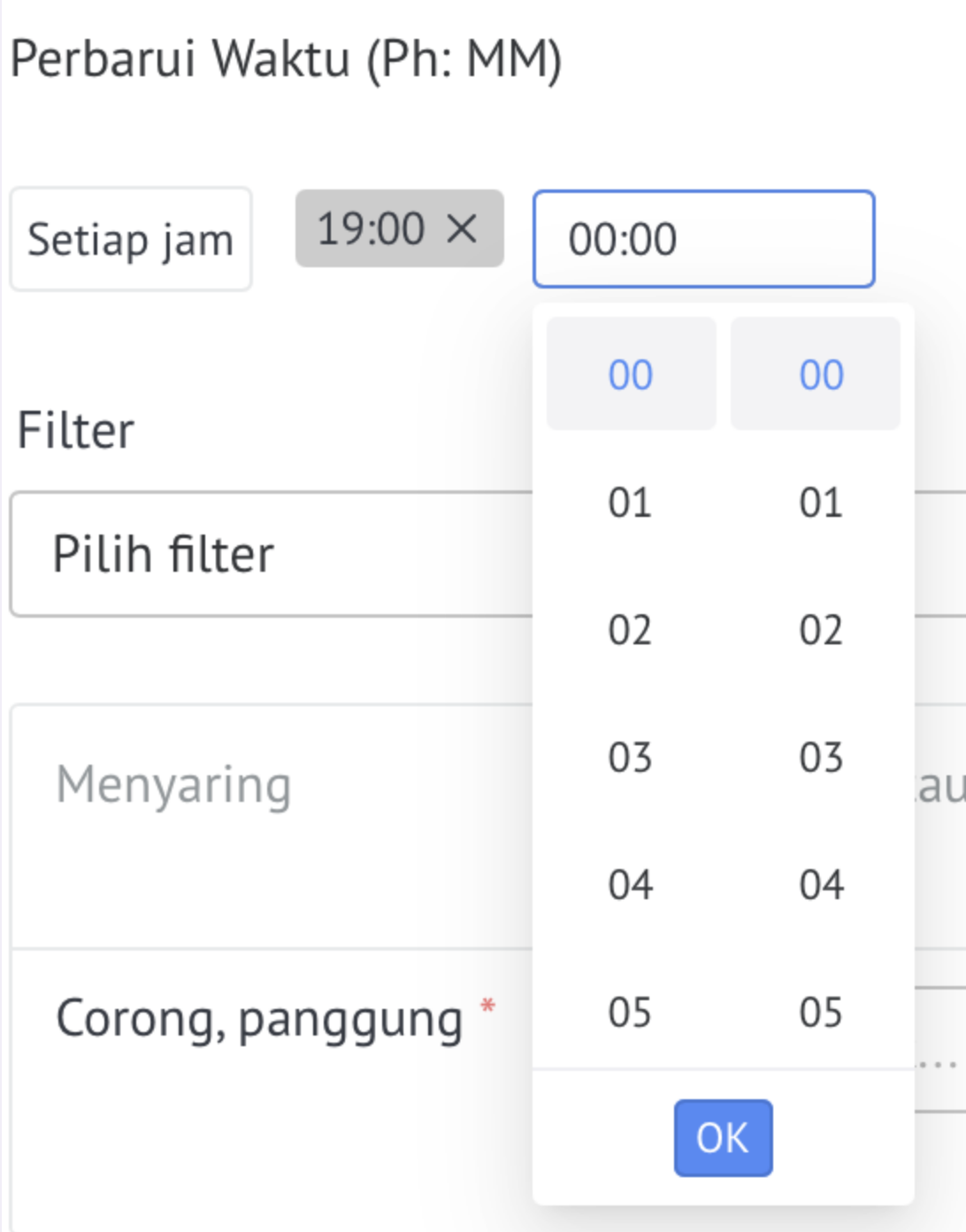Click the Menyaring placeholder field

click(173, 785)
